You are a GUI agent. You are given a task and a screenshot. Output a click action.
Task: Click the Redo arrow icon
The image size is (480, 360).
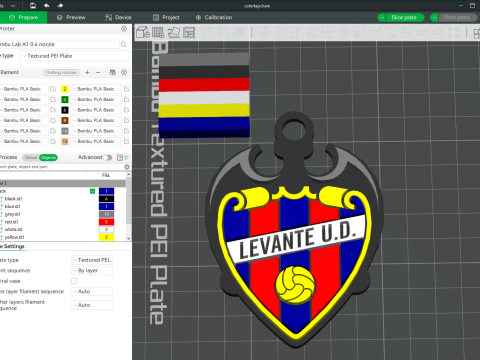tap(60, 5)
